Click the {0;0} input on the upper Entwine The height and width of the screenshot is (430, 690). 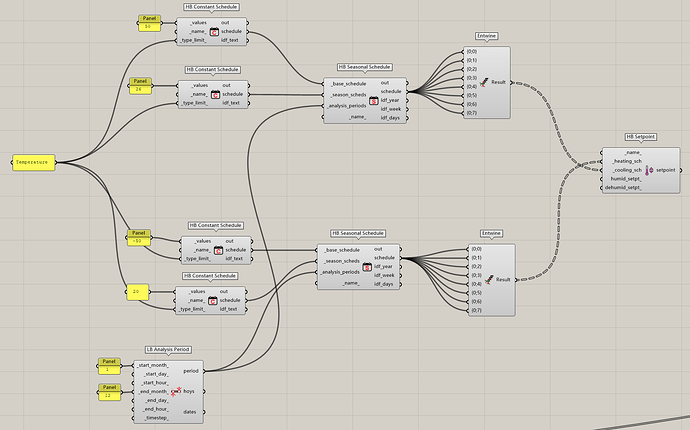(x=472, y=52)
